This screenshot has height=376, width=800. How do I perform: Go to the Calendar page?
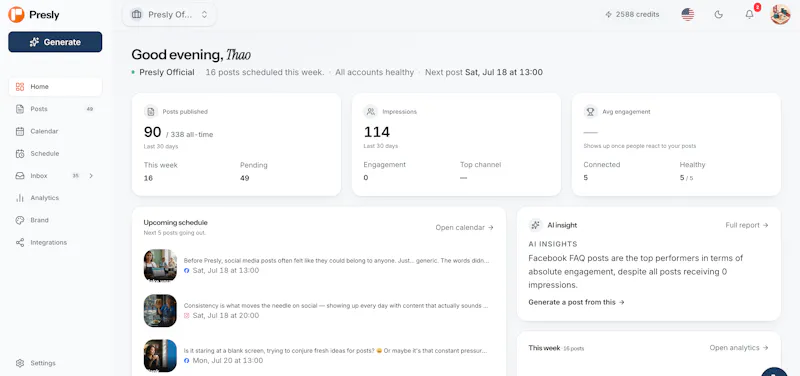click(55, 131)
